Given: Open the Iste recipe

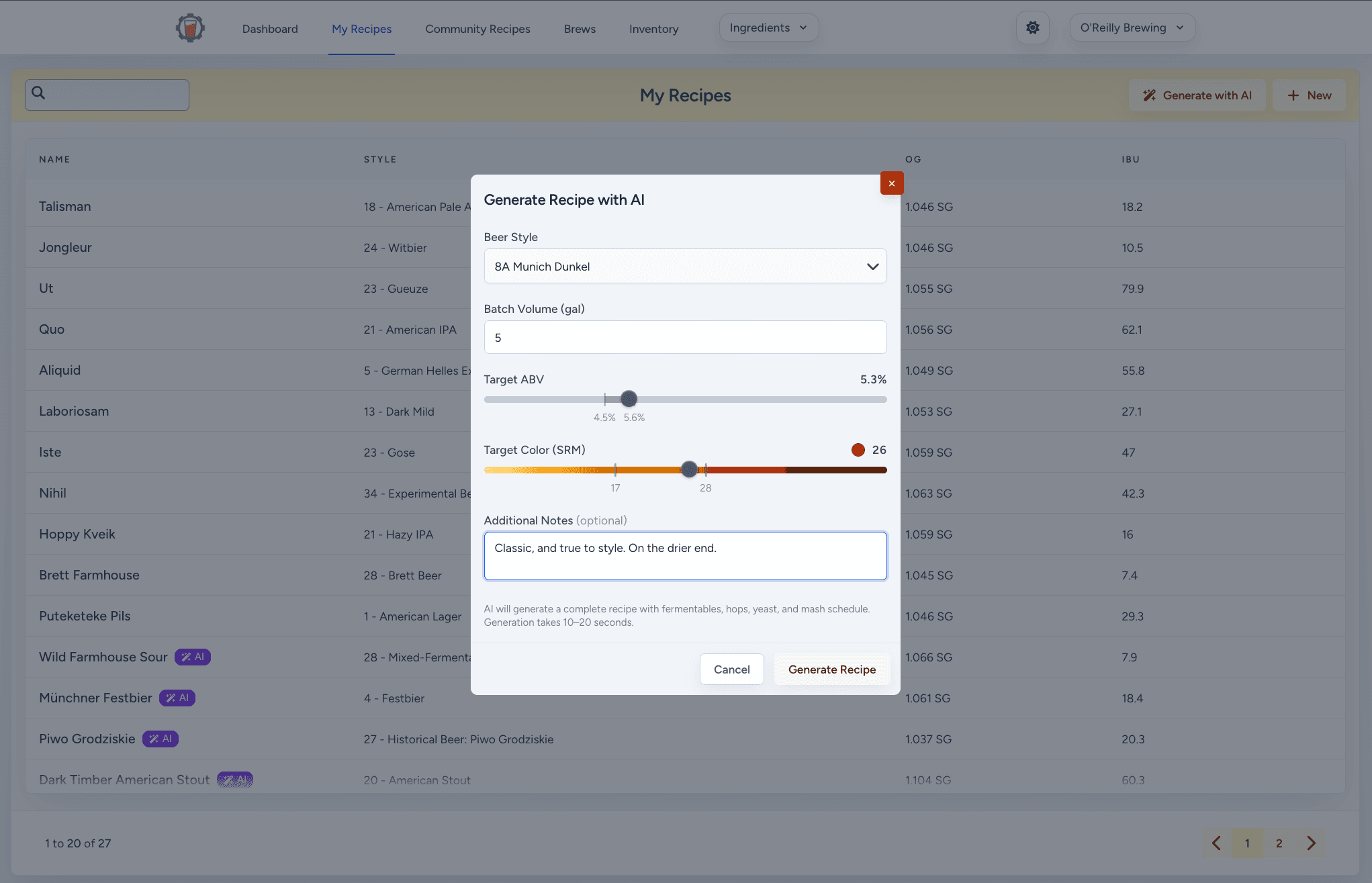Looking at the screenshot, I should pyautogui.click(x=50, y=452).
